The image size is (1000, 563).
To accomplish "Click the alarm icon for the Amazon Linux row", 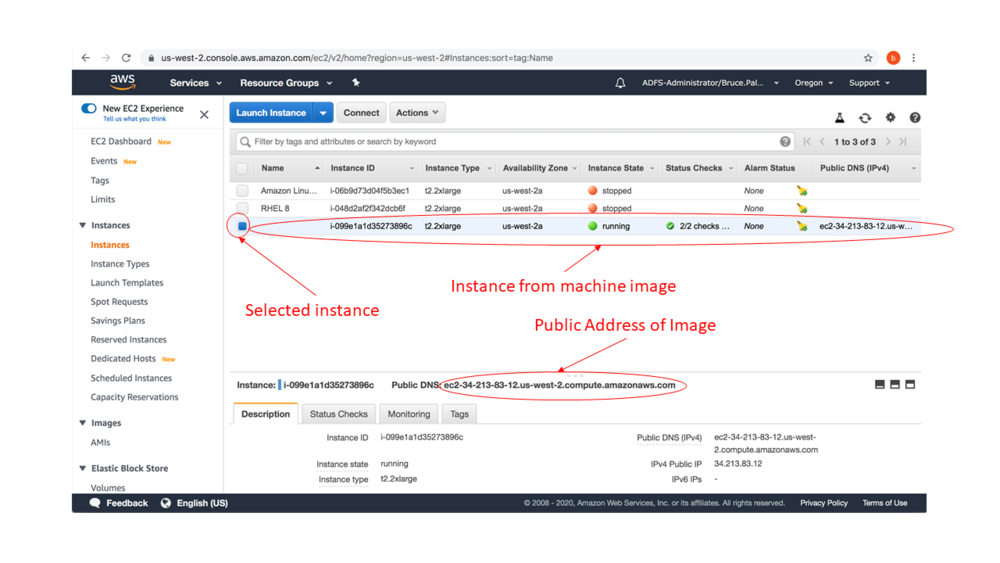I will pos(802,191).
